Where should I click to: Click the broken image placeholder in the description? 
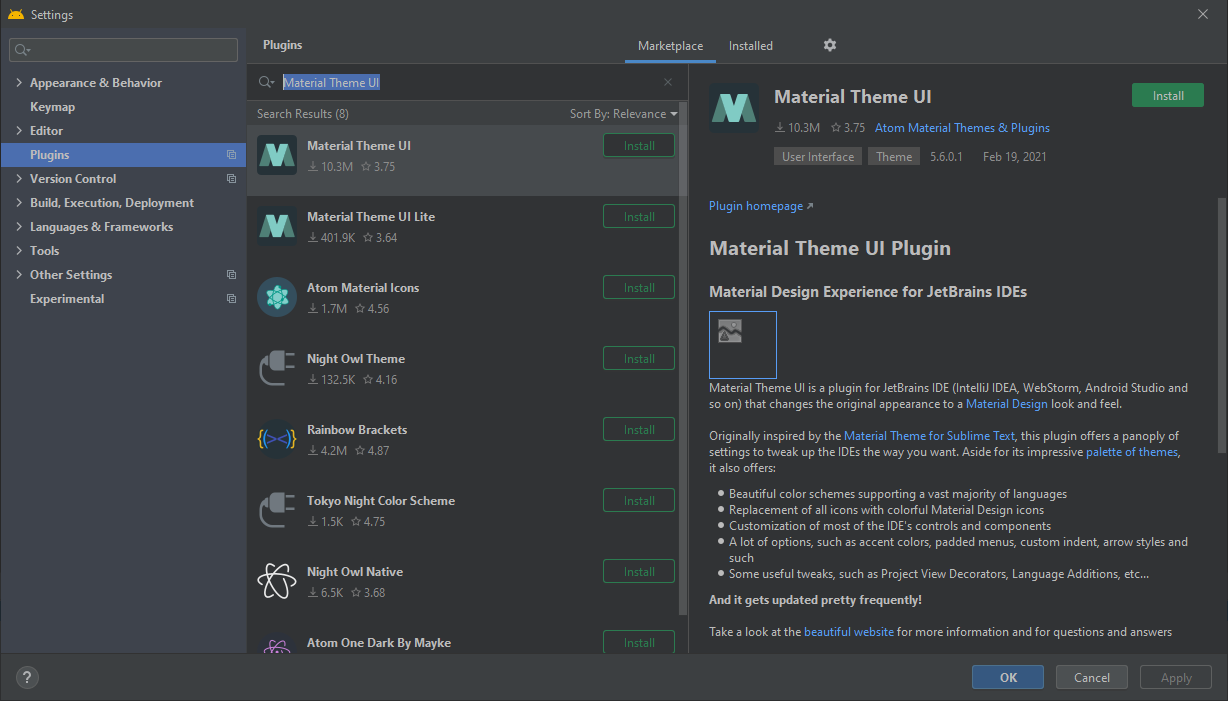(x=743, y=345)
